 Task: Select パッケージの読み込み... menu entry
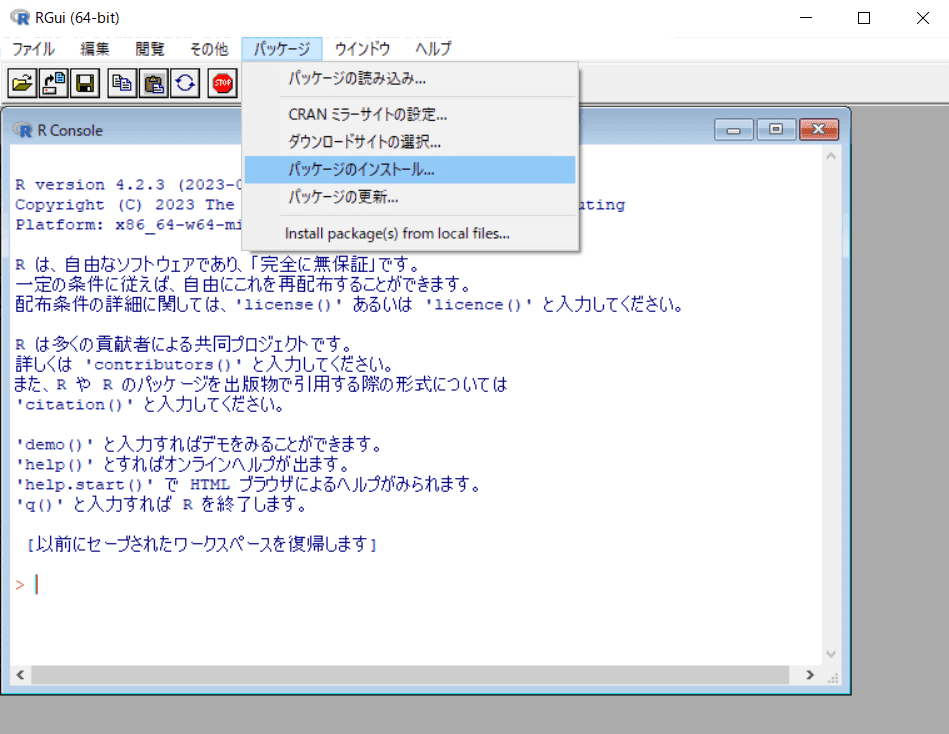pyautogui.click(x=410, y=79)
